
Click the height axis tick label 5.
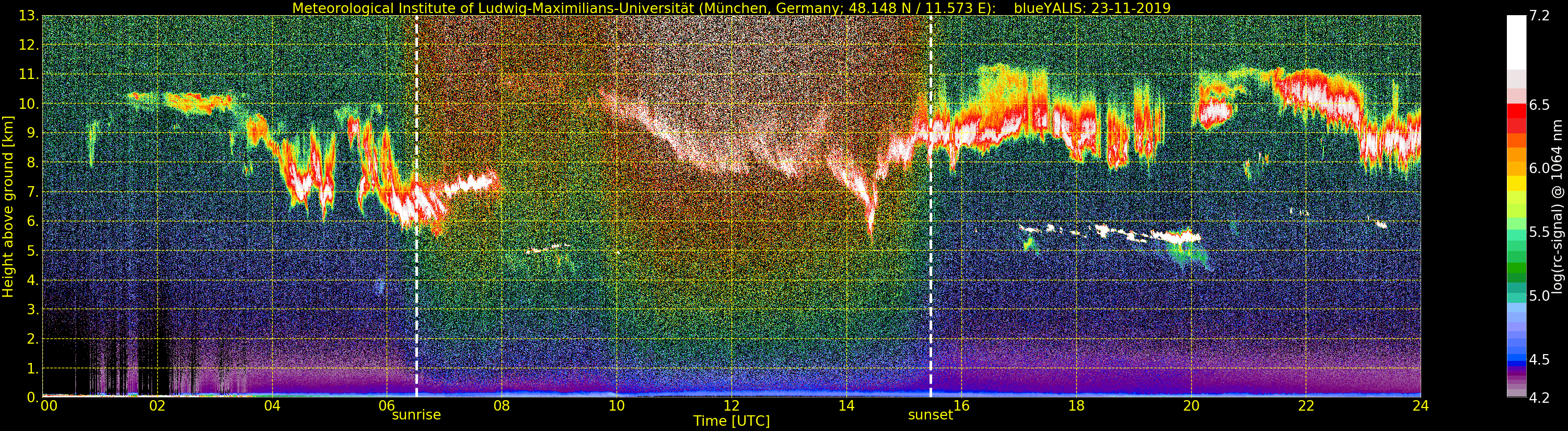(33, 251)
